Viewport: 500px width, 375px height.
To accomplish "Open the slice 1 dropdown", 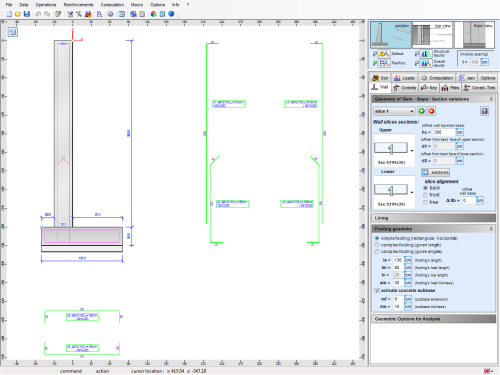I will point(394,111).
